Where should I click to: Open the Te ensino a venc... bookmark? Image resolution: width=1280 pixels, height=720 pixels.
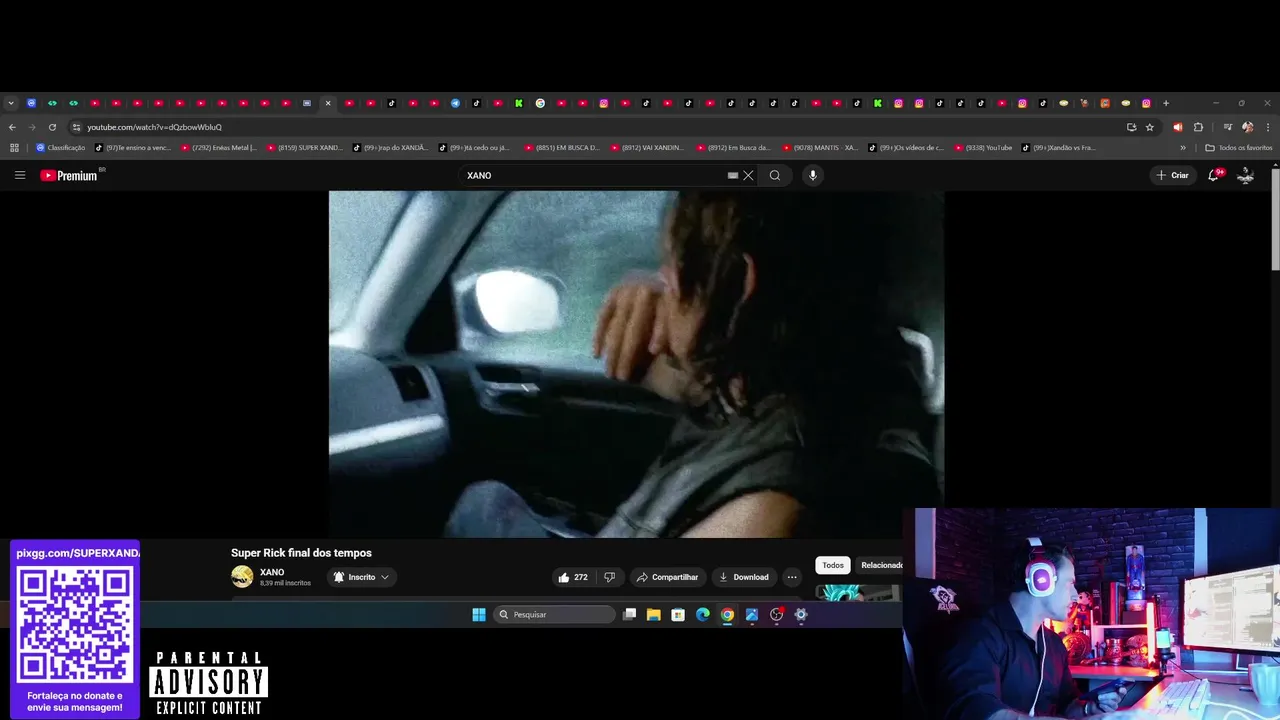pyautogui.click(x=133, y=148)
